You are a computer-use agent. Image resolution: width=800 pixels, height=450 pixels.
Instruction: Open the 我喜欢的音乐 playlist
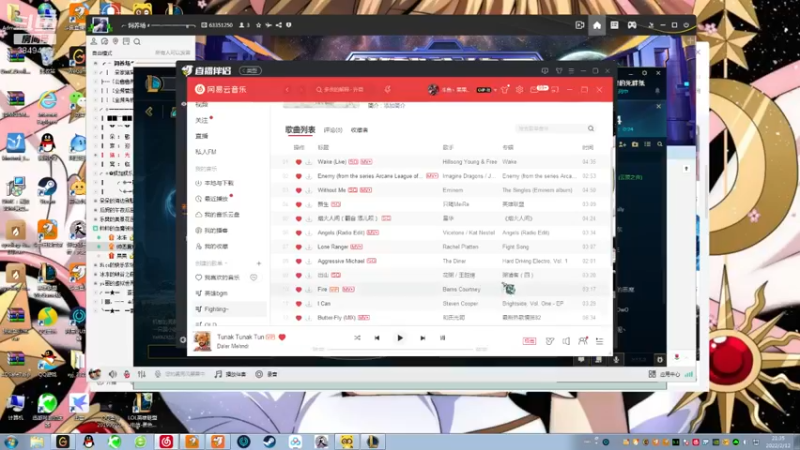[218, 278]
